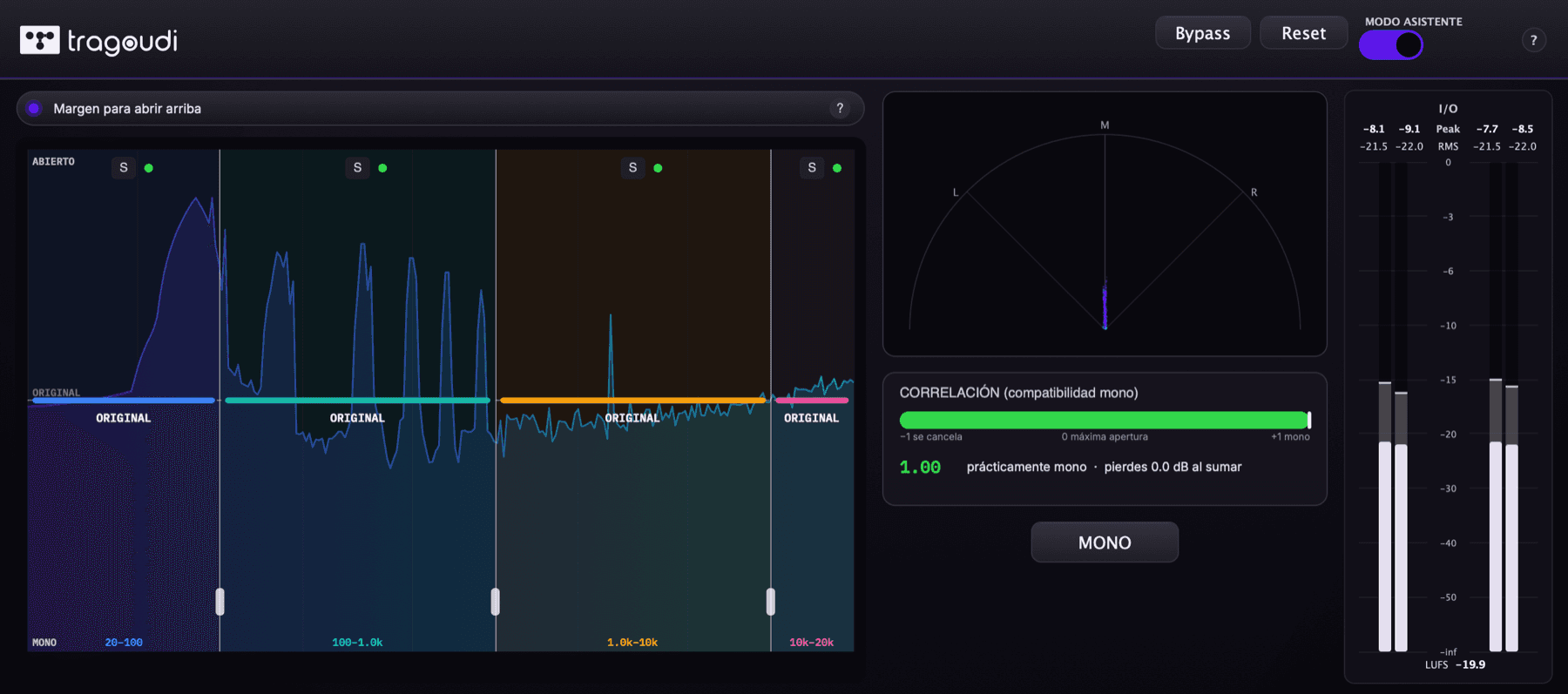
Task: Click the 10k-20k frequency range label
Action: [x=812, y=643]
